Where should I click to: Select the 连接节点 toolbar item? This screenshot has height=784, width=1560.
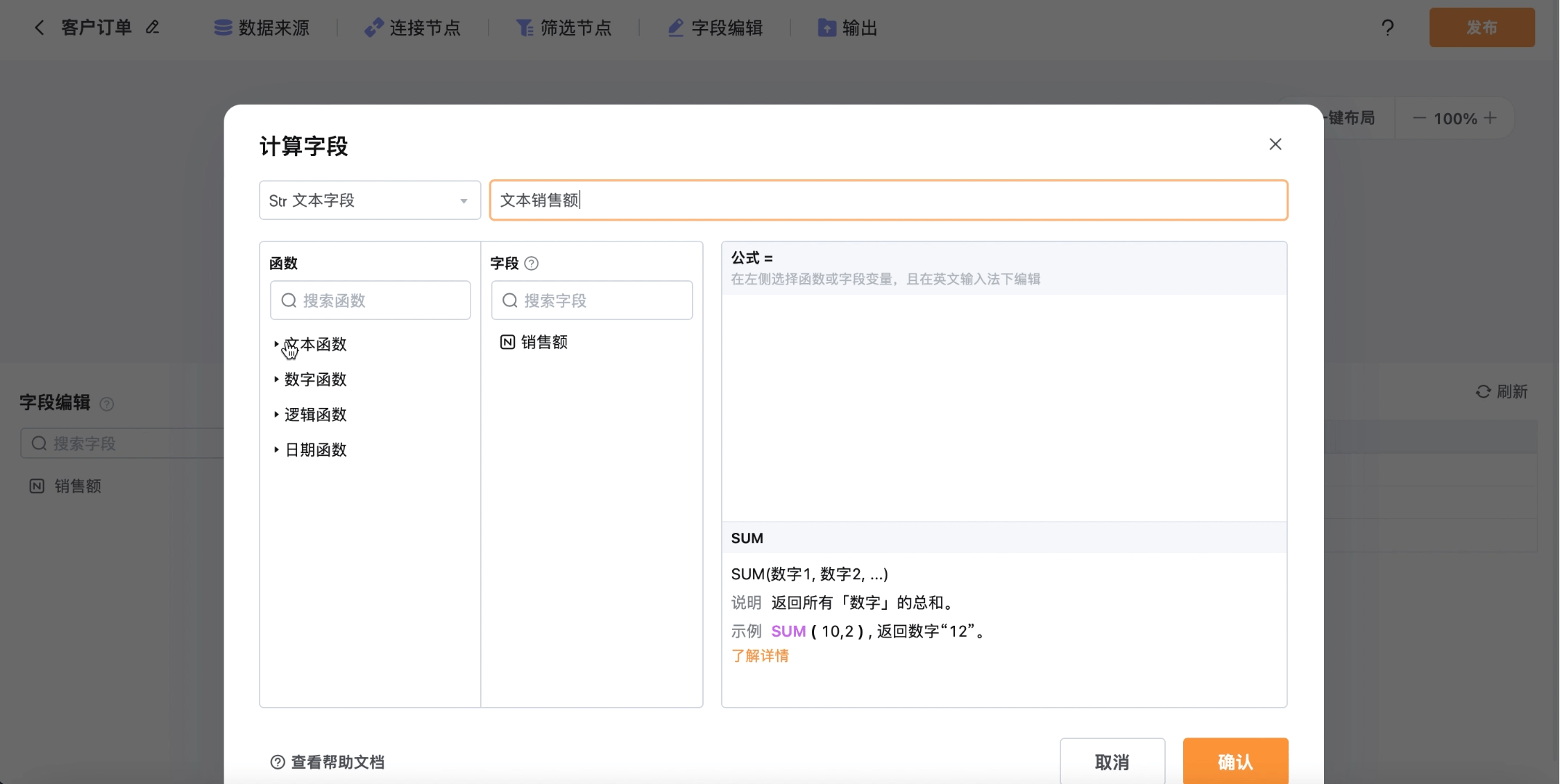pyautogui.click(x=413, y=28)
